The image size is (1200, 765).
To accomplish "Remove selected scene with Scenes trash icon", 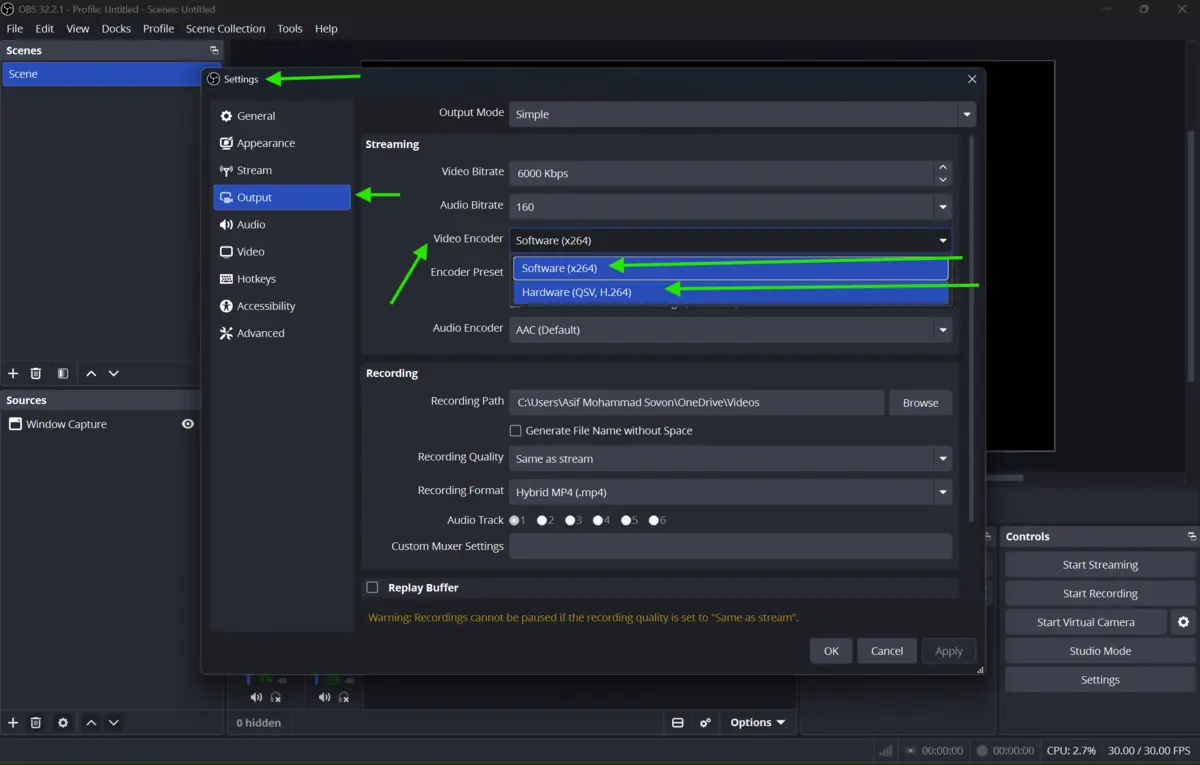I will [x=36, y=373].
